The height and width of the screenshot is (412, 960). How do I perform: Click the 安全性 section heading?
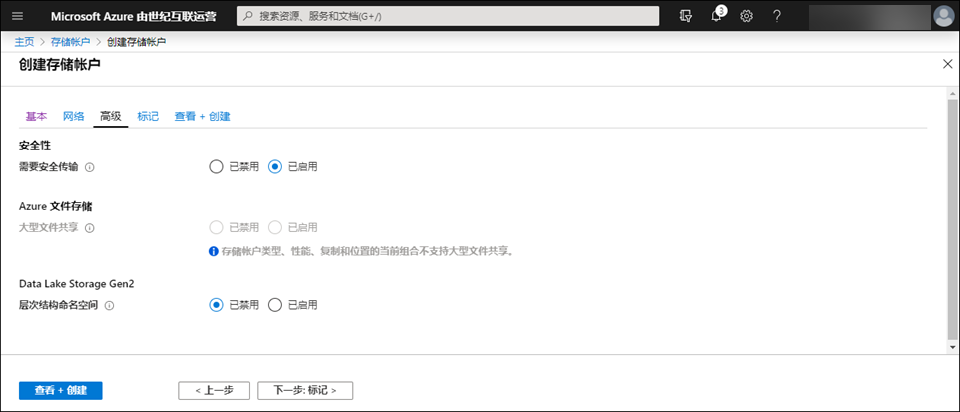(x=35, y=146)
